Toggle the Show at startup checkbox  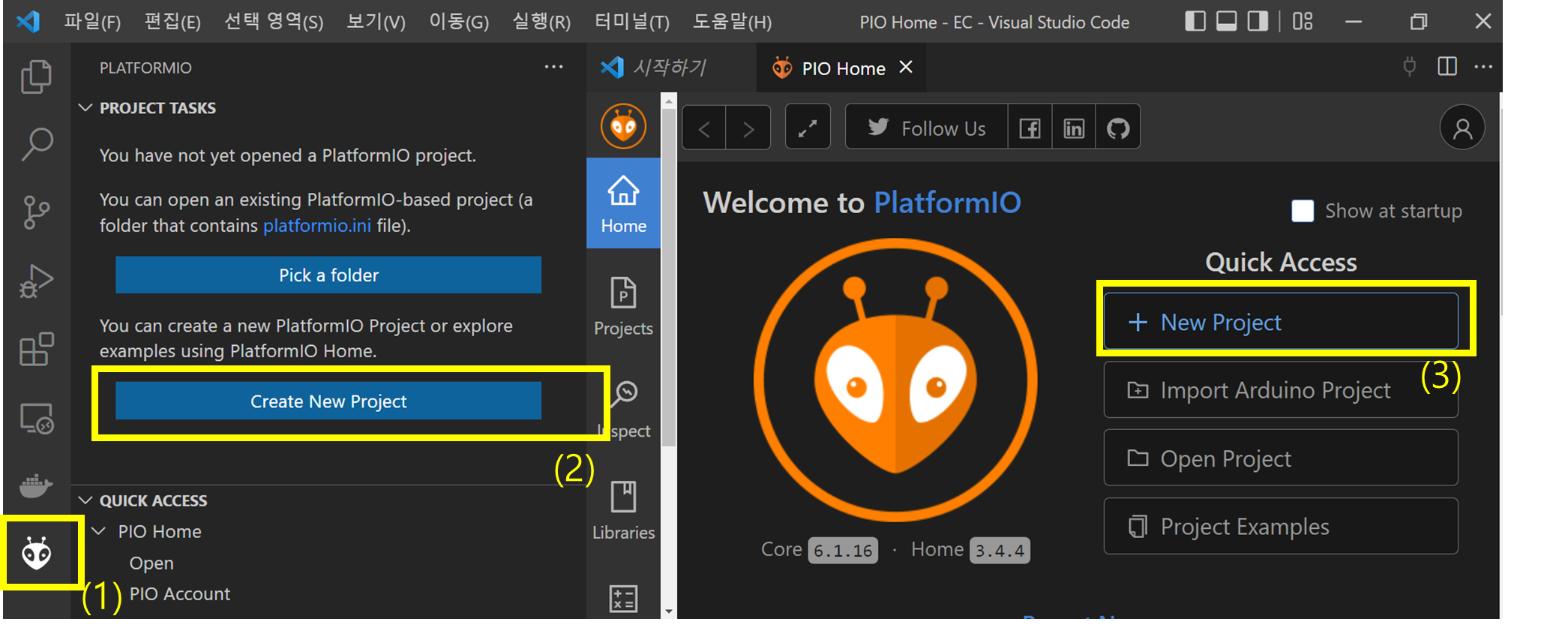(1303, 211)
